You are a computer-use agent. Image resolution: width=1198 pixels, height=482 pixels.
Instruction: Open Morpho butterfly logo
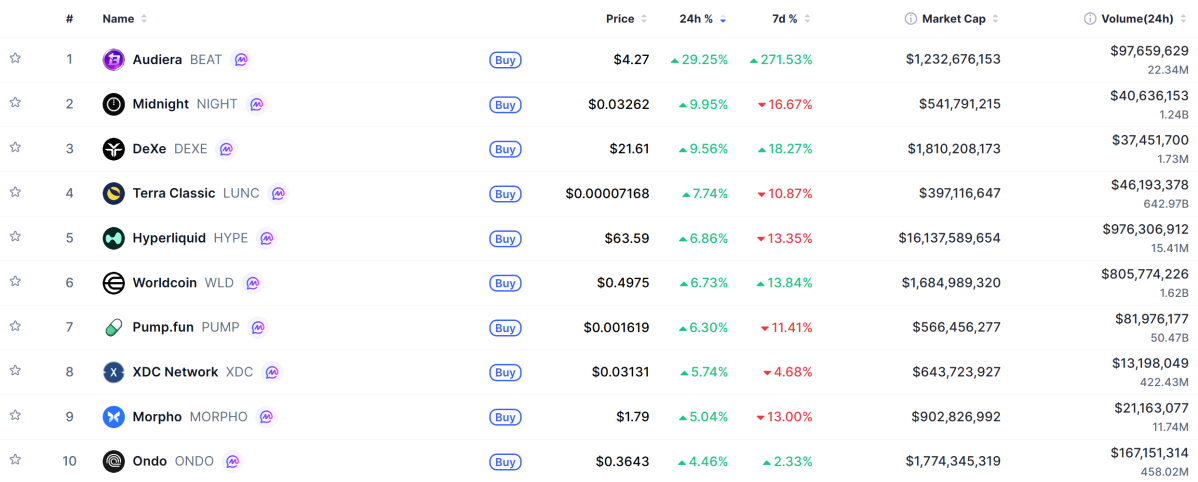(114, 417)
